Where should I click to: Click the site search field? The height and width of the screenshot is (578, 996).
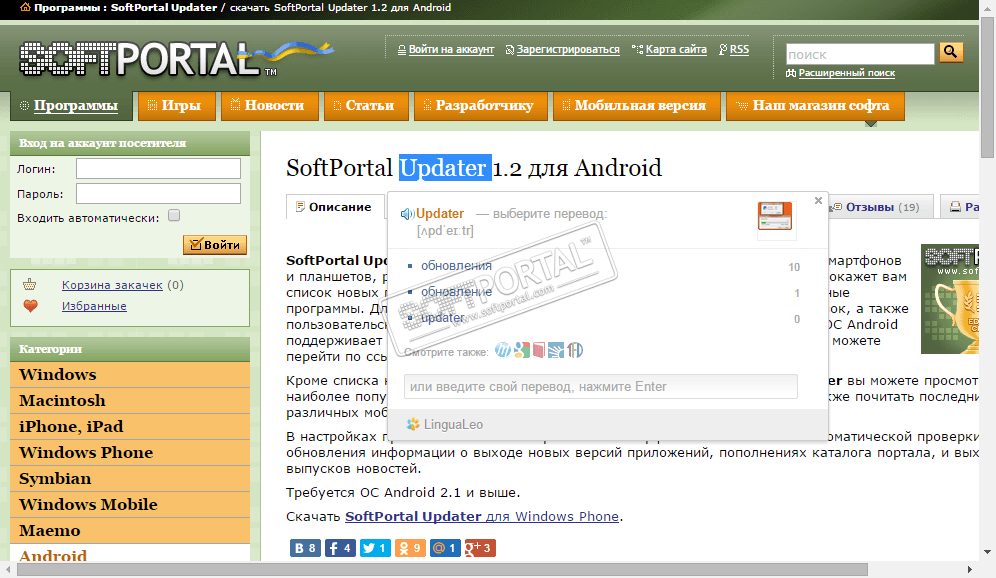pyautogui.click(x=860, y=54)
